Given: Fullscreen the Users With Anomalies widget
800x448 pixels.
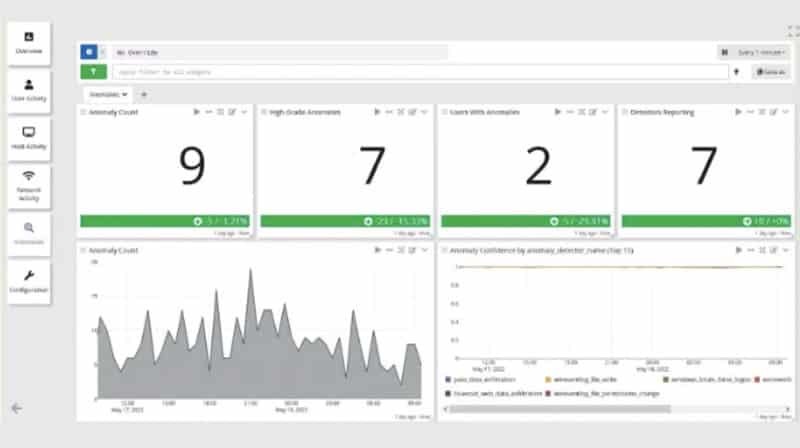Looking at the screenshot, I should pos(579,112).
